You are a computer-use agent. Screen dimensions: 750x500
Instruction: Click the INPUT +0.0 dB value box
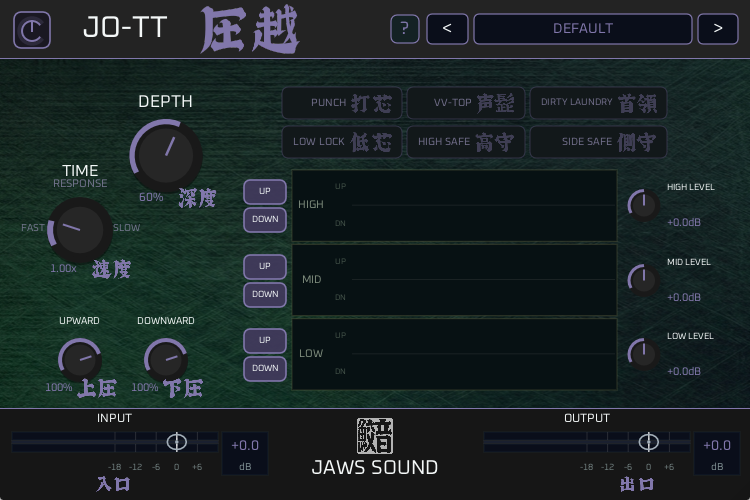[x=245, y=454]
